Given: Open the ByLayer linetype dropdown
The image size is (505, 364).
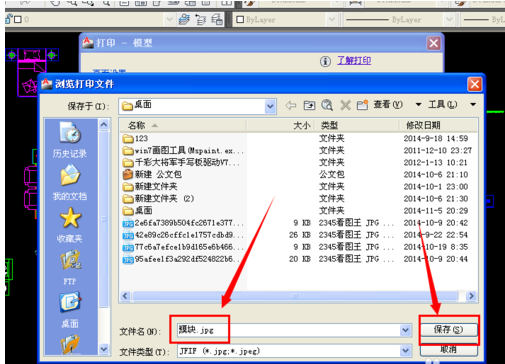Looking at the screenshot, I should click(449, 19).
